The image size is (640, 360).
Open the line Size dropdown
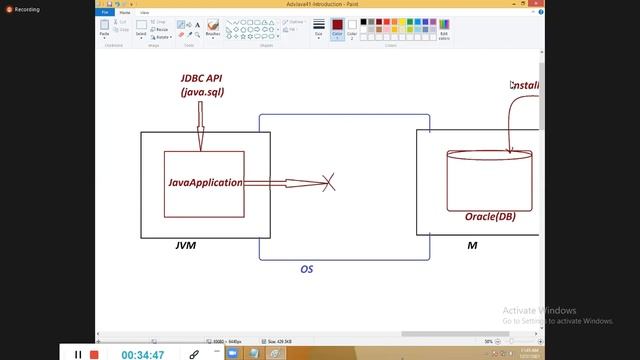[319, 29]
